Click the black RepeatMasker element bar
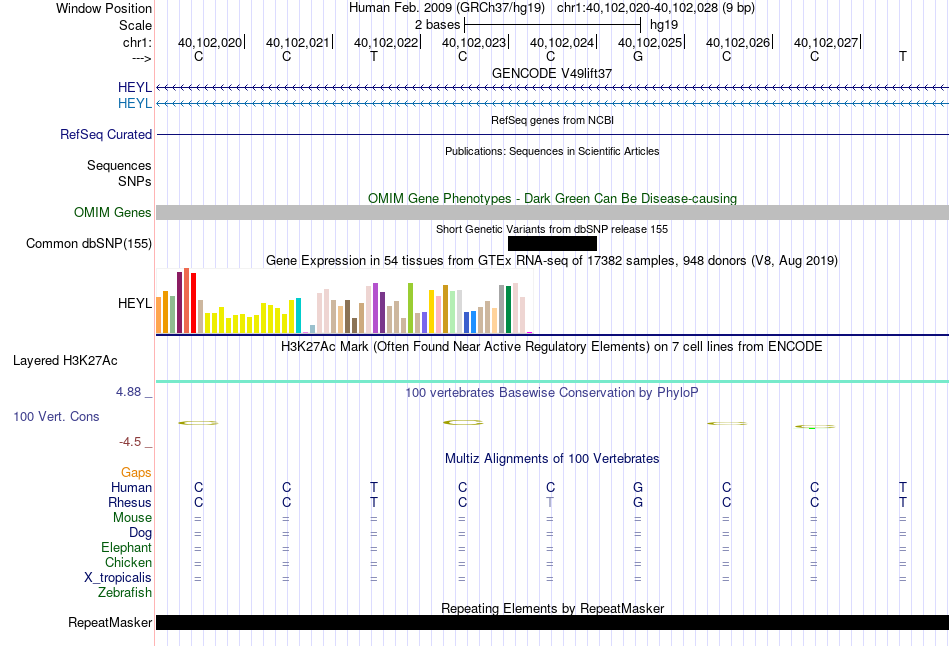The width and height of the screenshot is (950, 646). click(553, 622)
